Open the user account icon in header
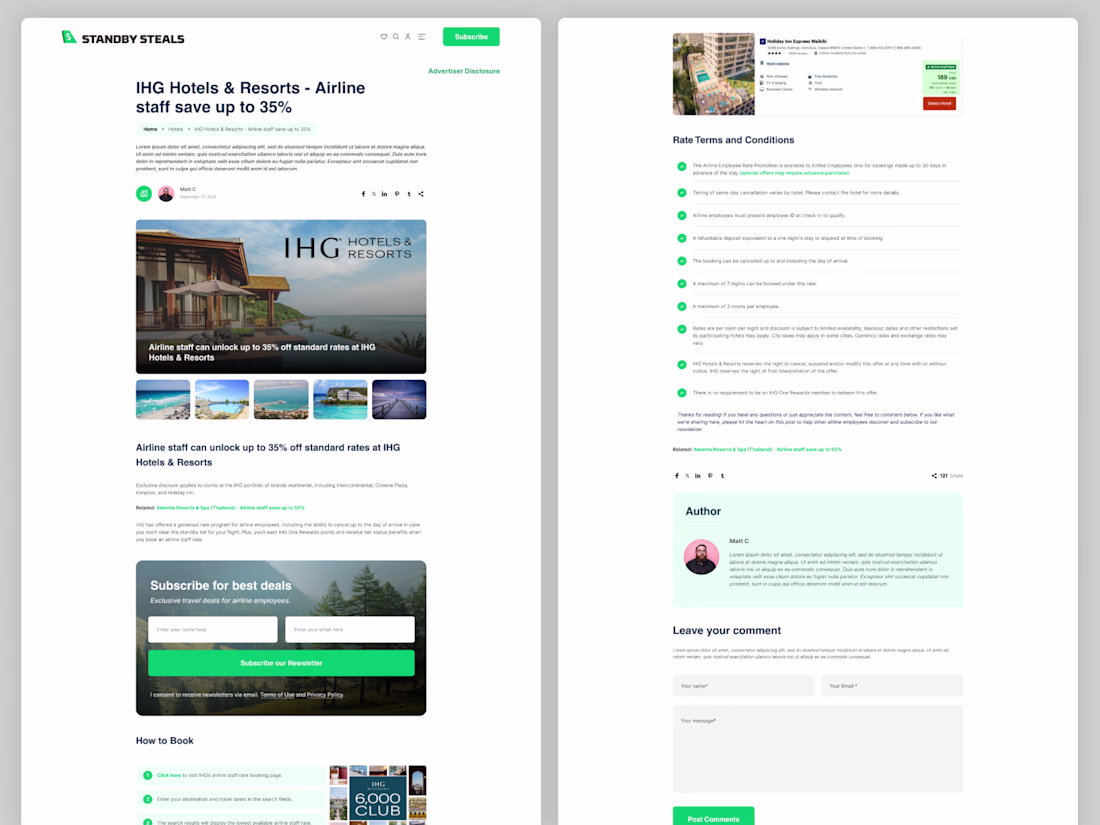The height and width of the screenshot is (825, 1100). pyautogui.click(x=408, y=36)
